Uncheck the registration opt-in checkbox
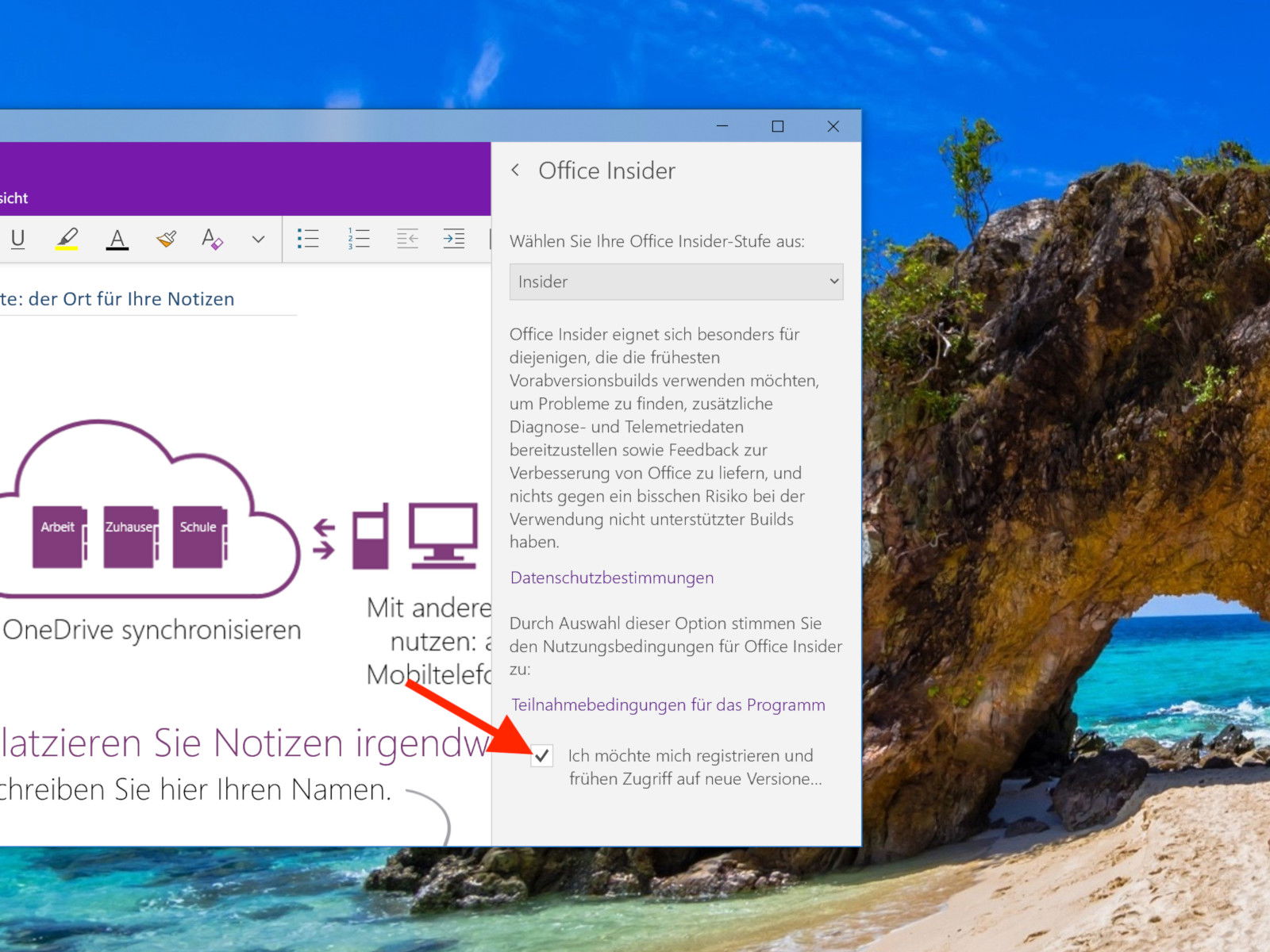1270x952 pixels. [542, 756]
